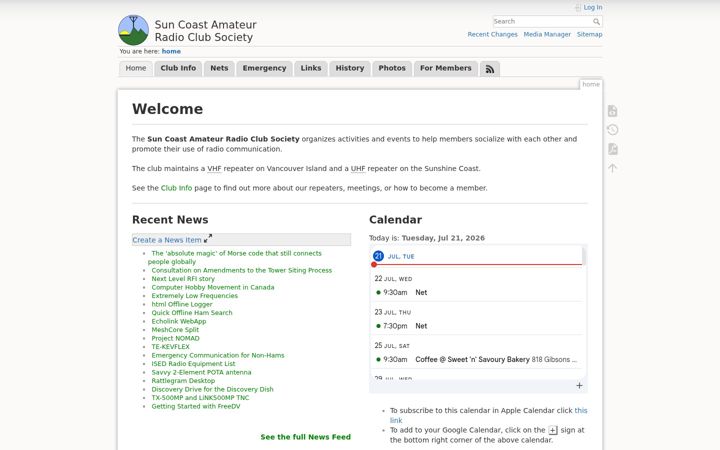Screen dimensions: 720x450
Task: Click the plus icon below the calendar
Action: [579, 386]
